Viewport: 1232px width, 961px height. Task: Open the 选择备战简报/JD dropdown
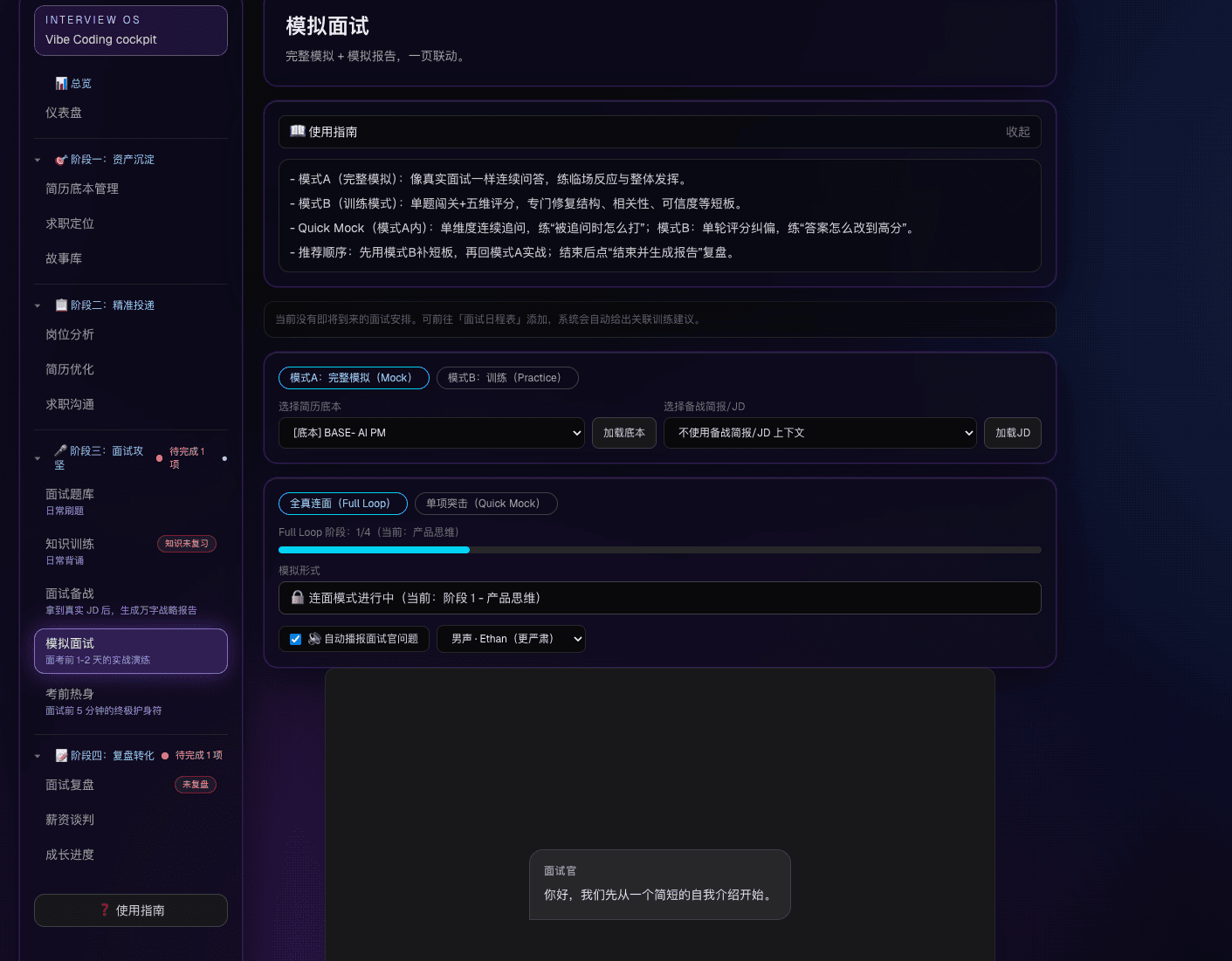coord(820,433)
